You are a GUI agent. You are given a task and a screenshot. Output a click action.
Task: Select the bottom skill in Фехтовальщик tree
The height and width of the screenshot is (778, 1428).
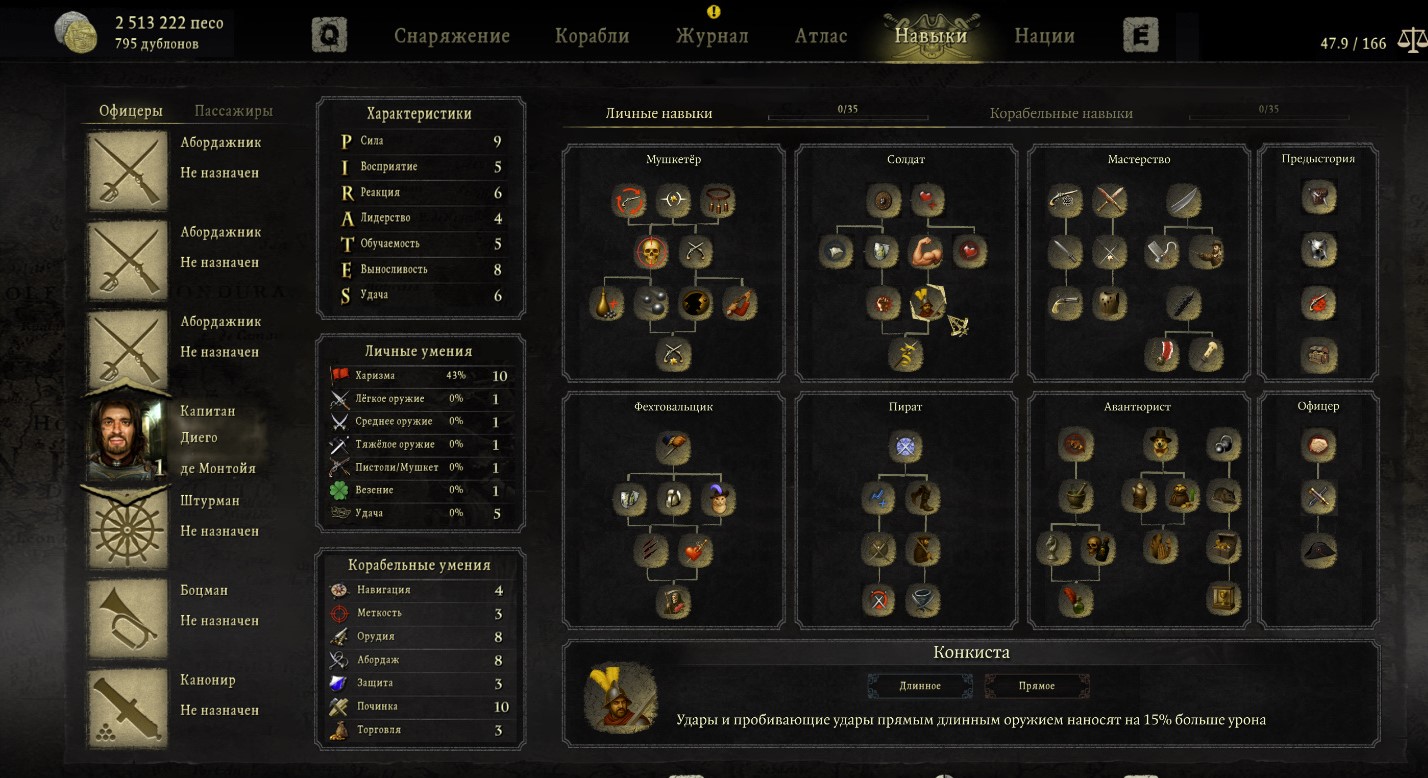click(674, 600)
